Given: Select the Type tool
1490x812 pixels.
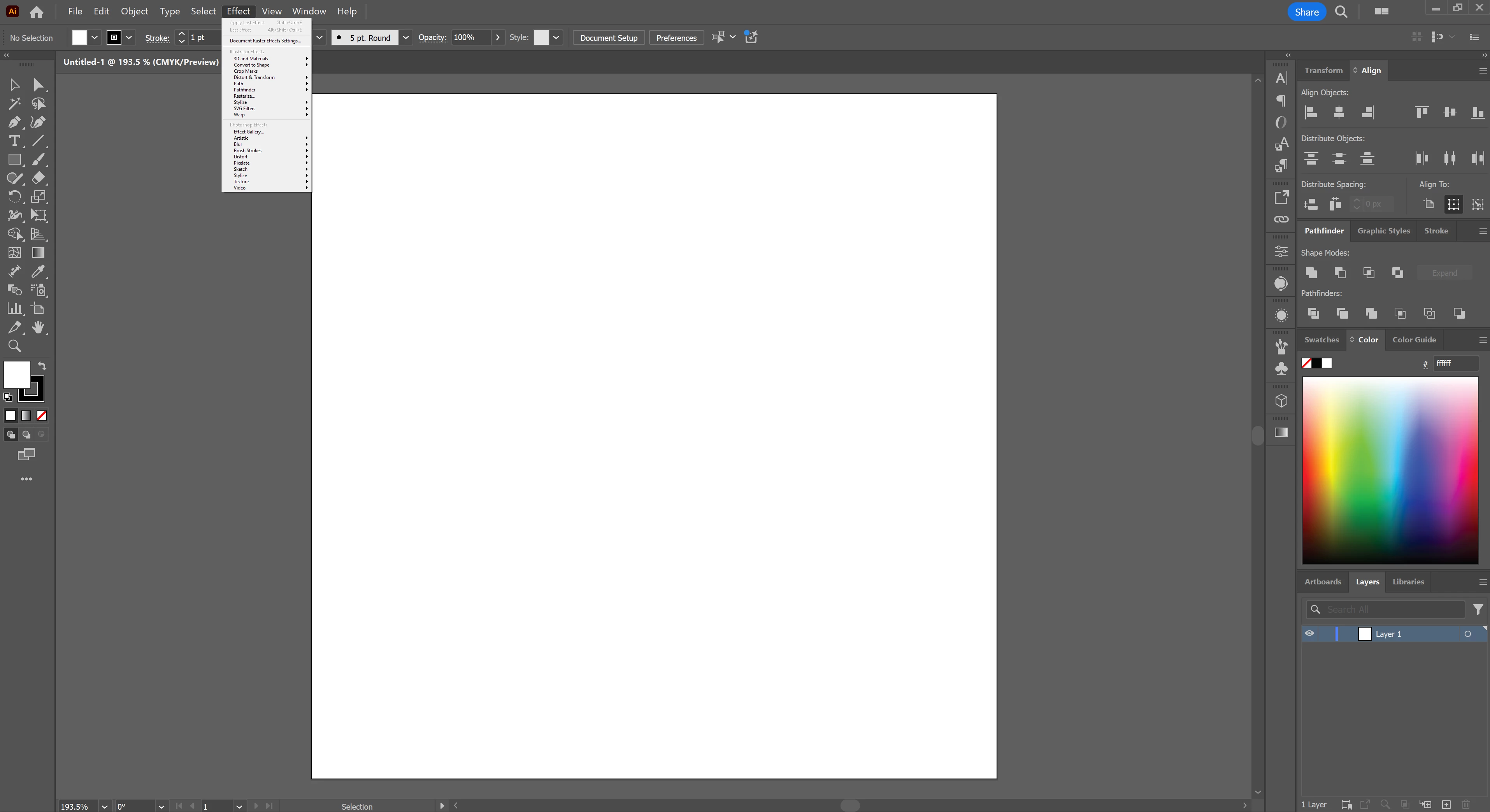Looking at the screenshot, I should (14, 140).
